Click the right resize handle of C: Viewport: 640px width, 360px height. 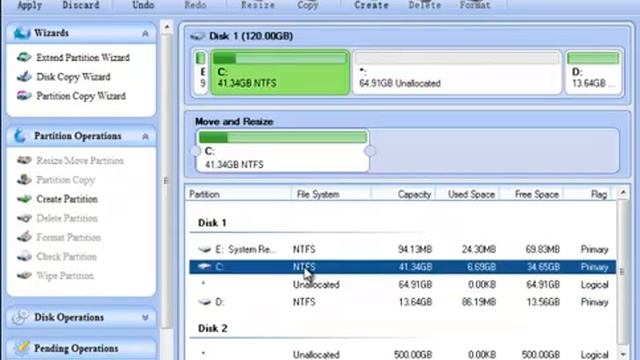[370, 151]
